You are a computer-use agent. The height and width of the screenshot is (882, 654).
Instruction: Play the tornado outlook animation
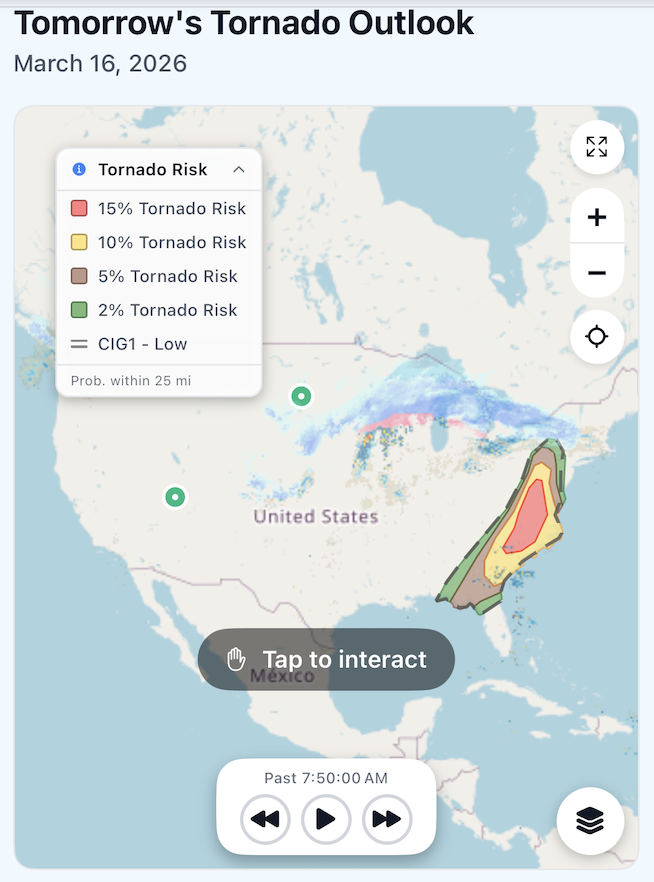[x=325, y=818]
